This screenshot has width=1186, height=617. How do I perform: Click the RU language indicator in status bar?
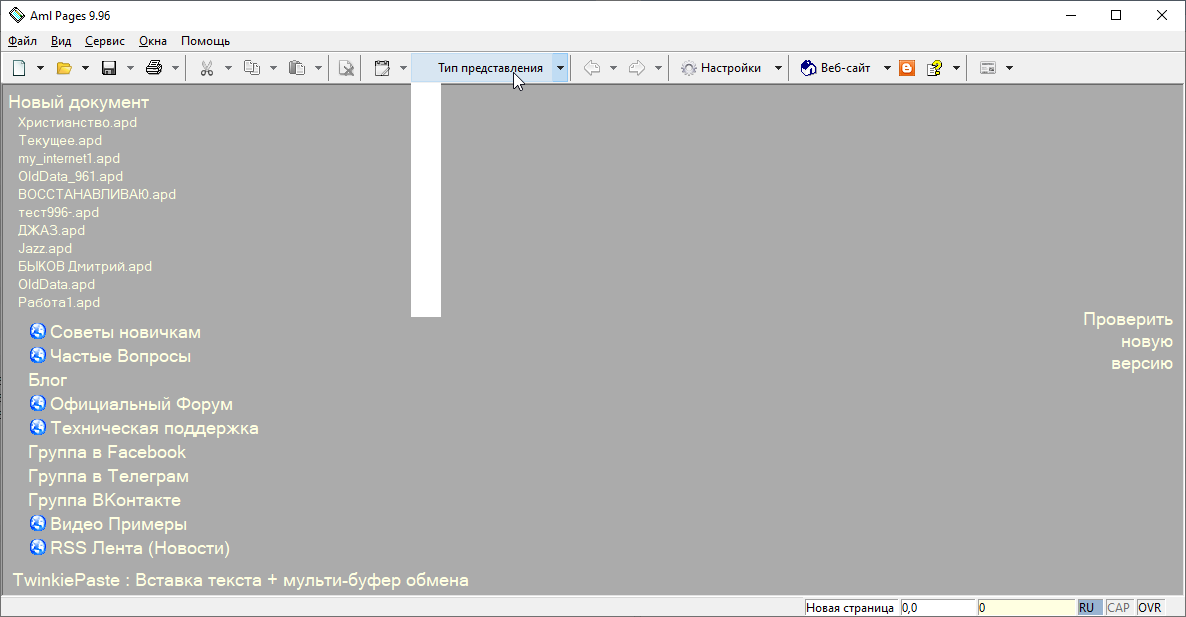1087,608
